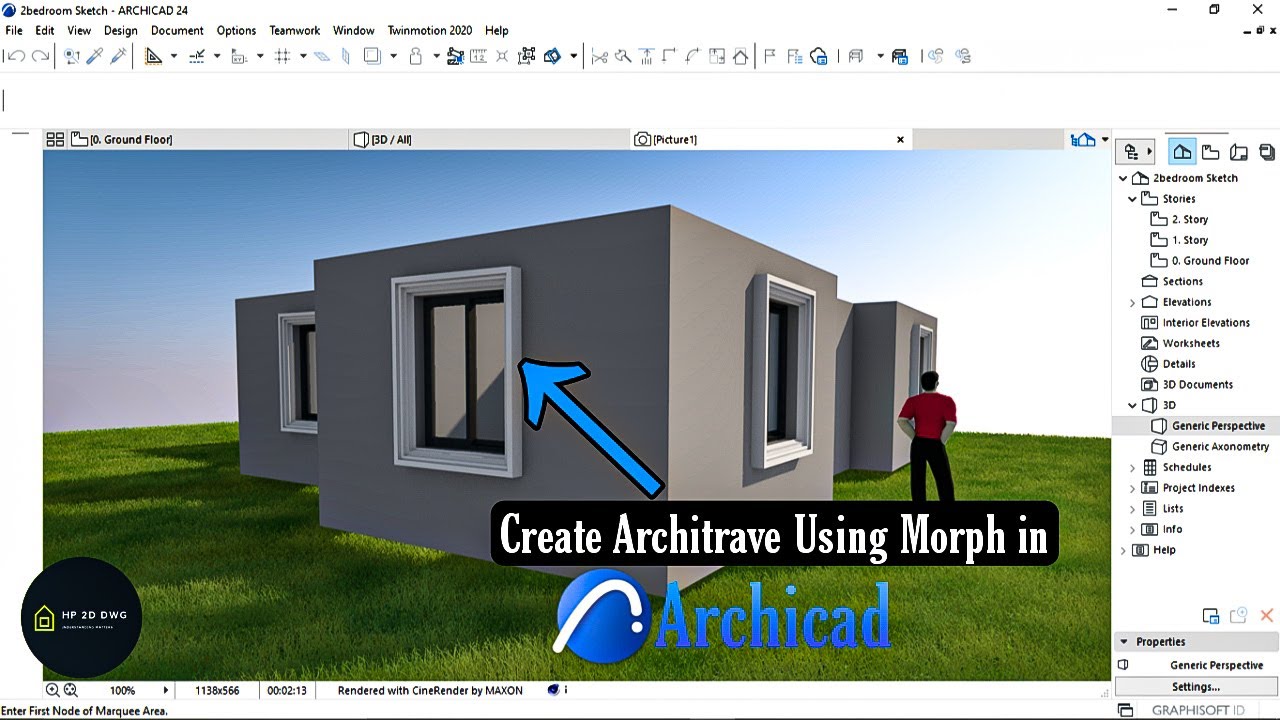Image resolution: width=1280 pixels, height=720 pixels.
Task: Expand the Project Indexes node
Action: pyautogui.click(x=1132, y=488)
